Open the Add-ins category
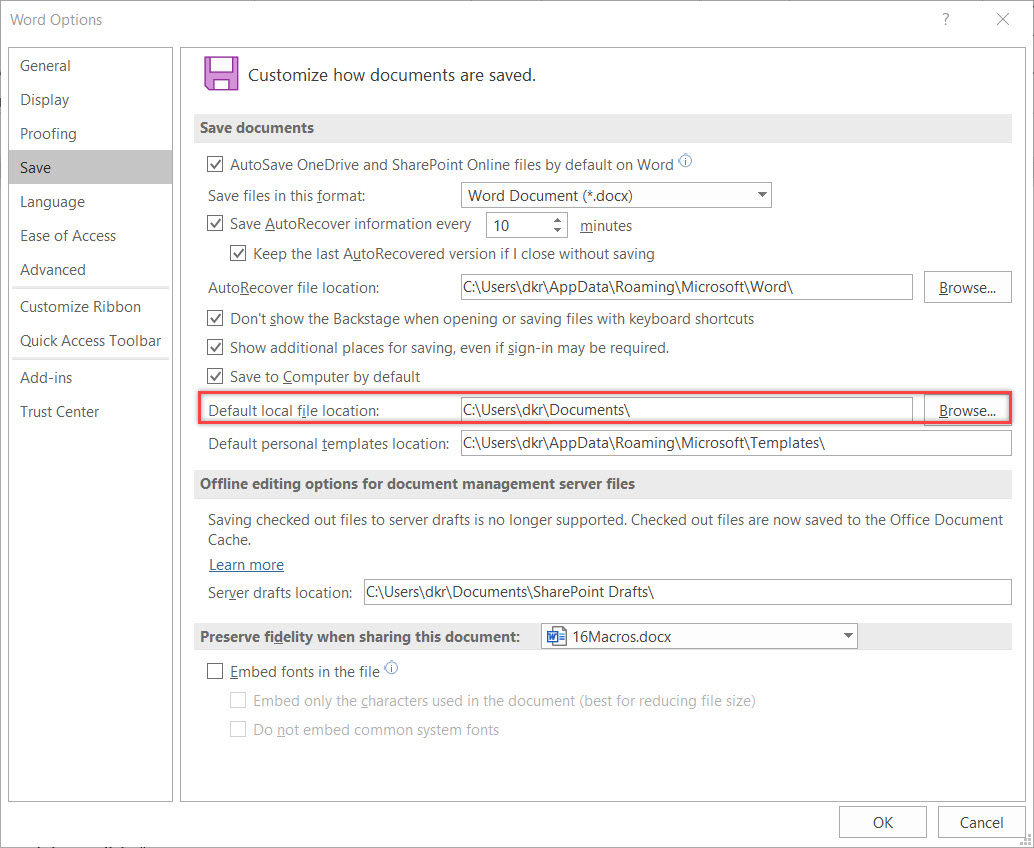This screenshot has height=848, width=1034. tap(90, 378)
